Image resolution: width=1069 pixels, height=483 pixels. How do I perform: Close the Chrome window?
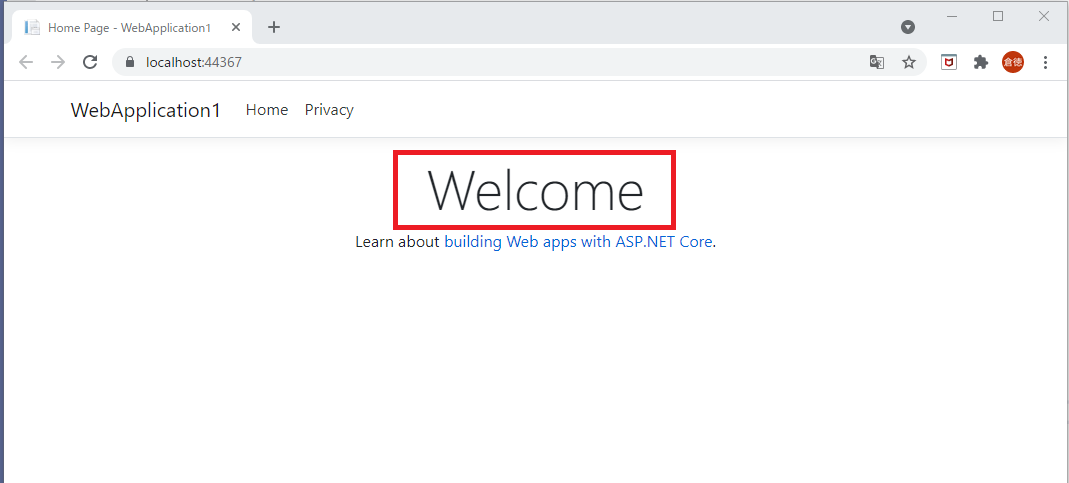coord(1044,16)
